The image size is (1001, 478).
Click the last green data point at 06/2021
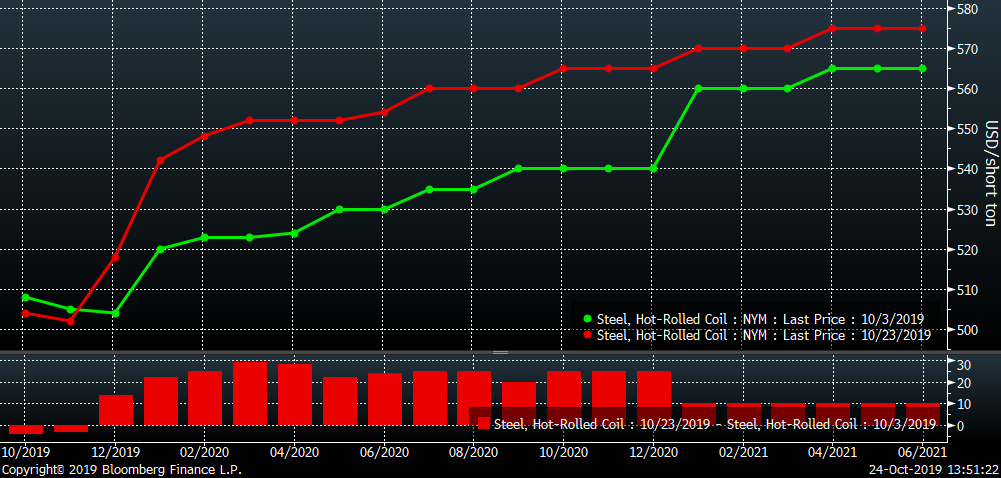pyautogui.click(x=922, y=68)
